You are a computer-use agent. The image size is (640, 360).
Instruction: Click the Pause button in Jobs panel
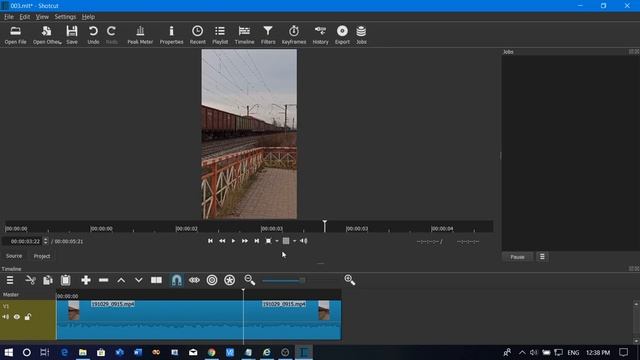517,257
